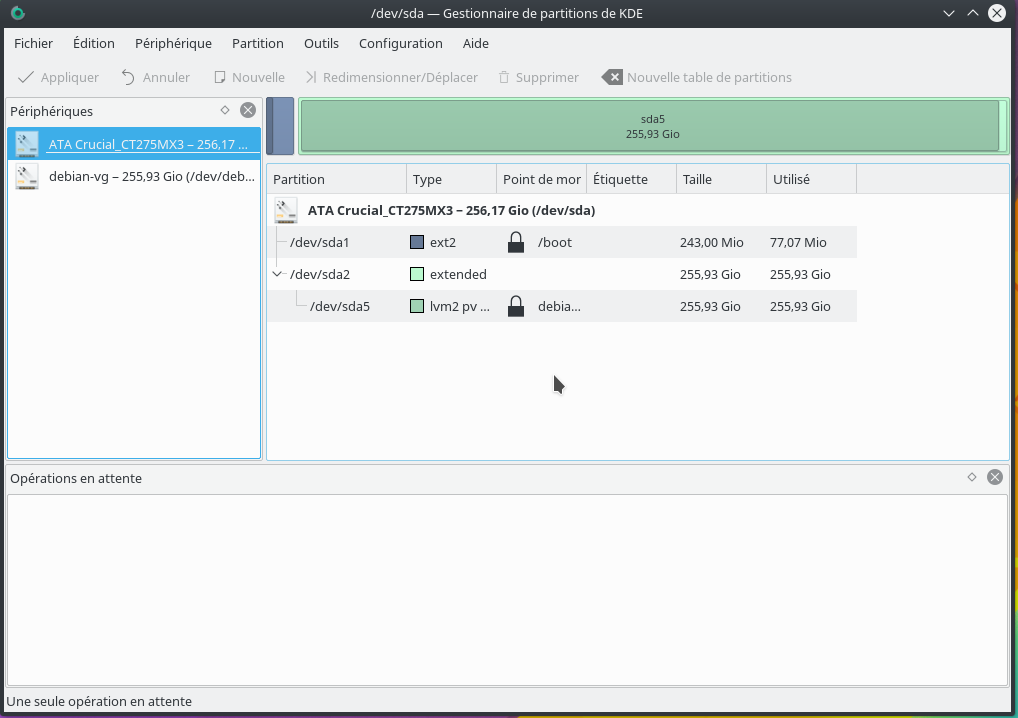Click the Annuler undo toolbar icon

pyautogui.click(x=128, y=77)
